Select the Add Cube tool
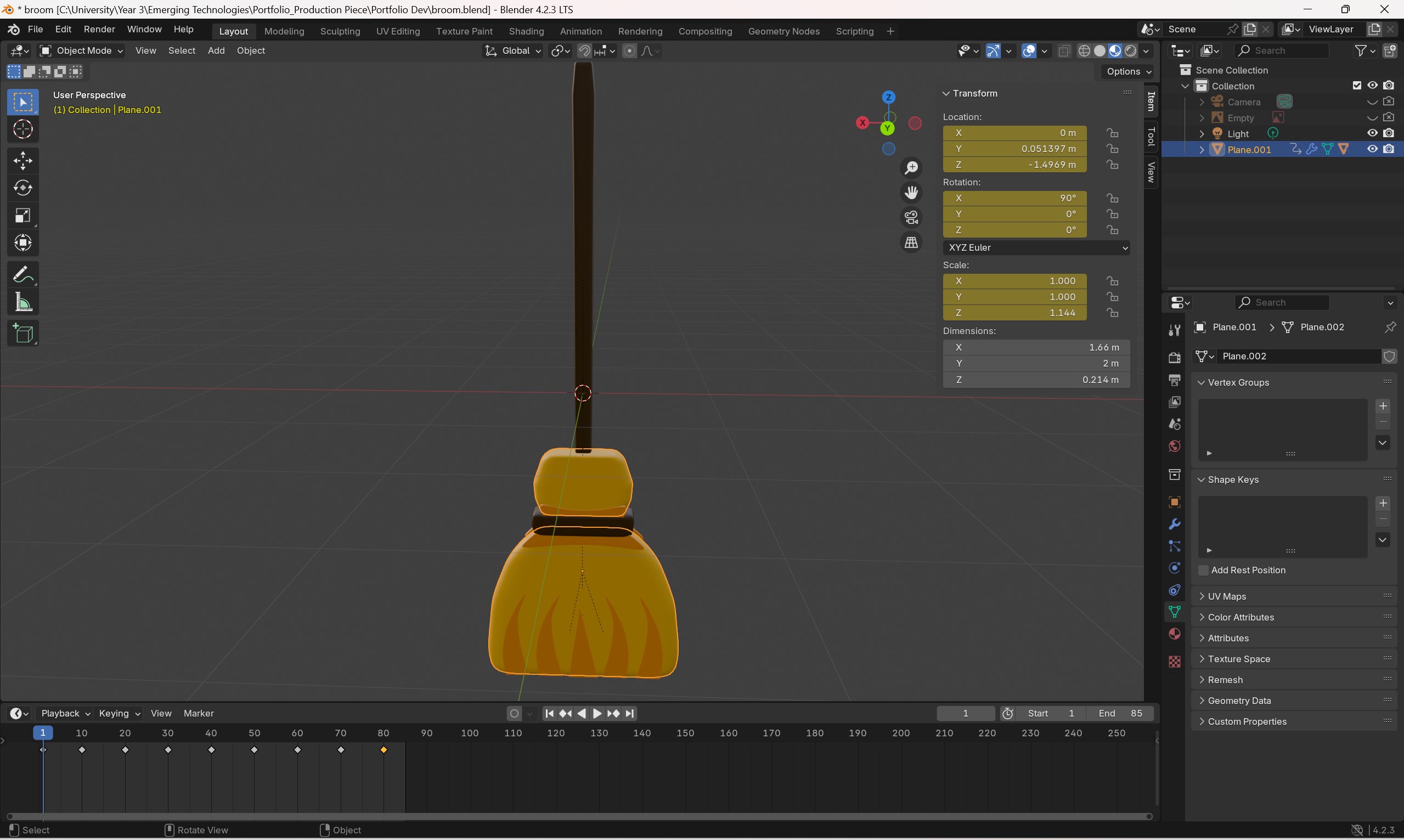 [22, 334]
